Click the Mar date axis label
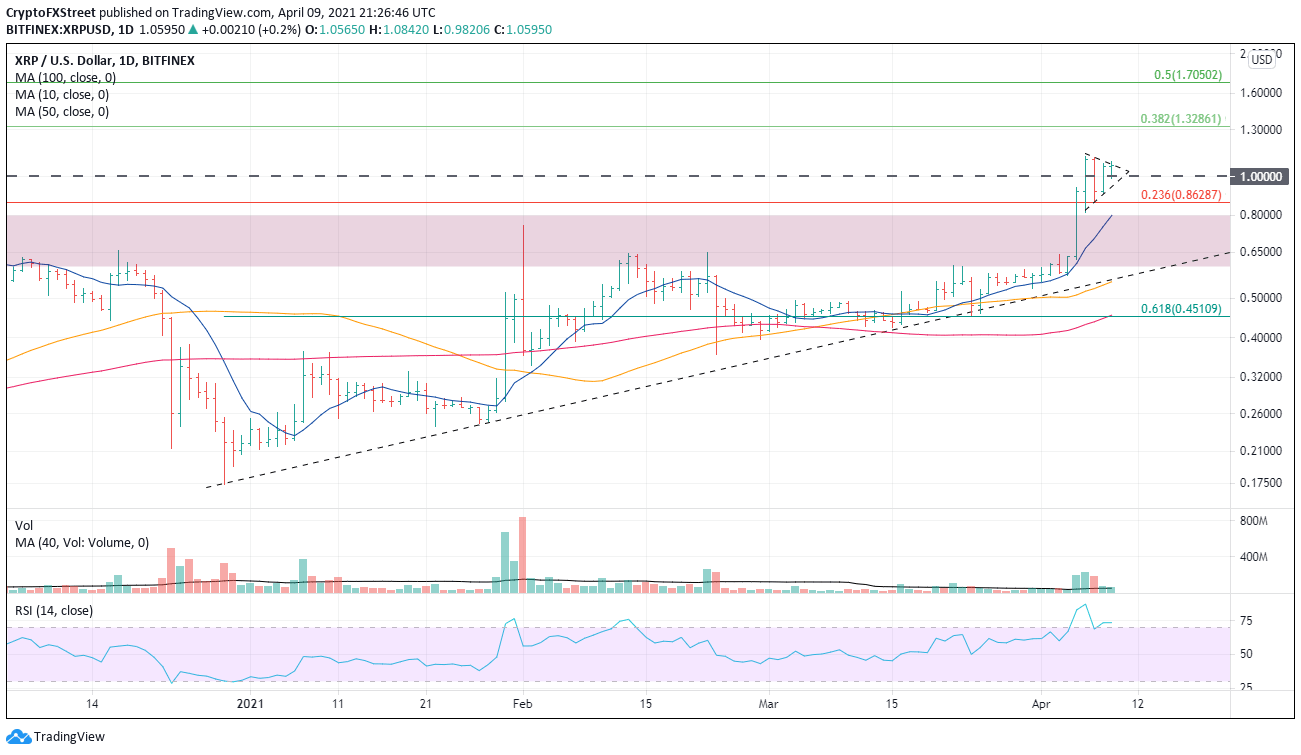1301x755 pixels. click(x=767, y=703)
